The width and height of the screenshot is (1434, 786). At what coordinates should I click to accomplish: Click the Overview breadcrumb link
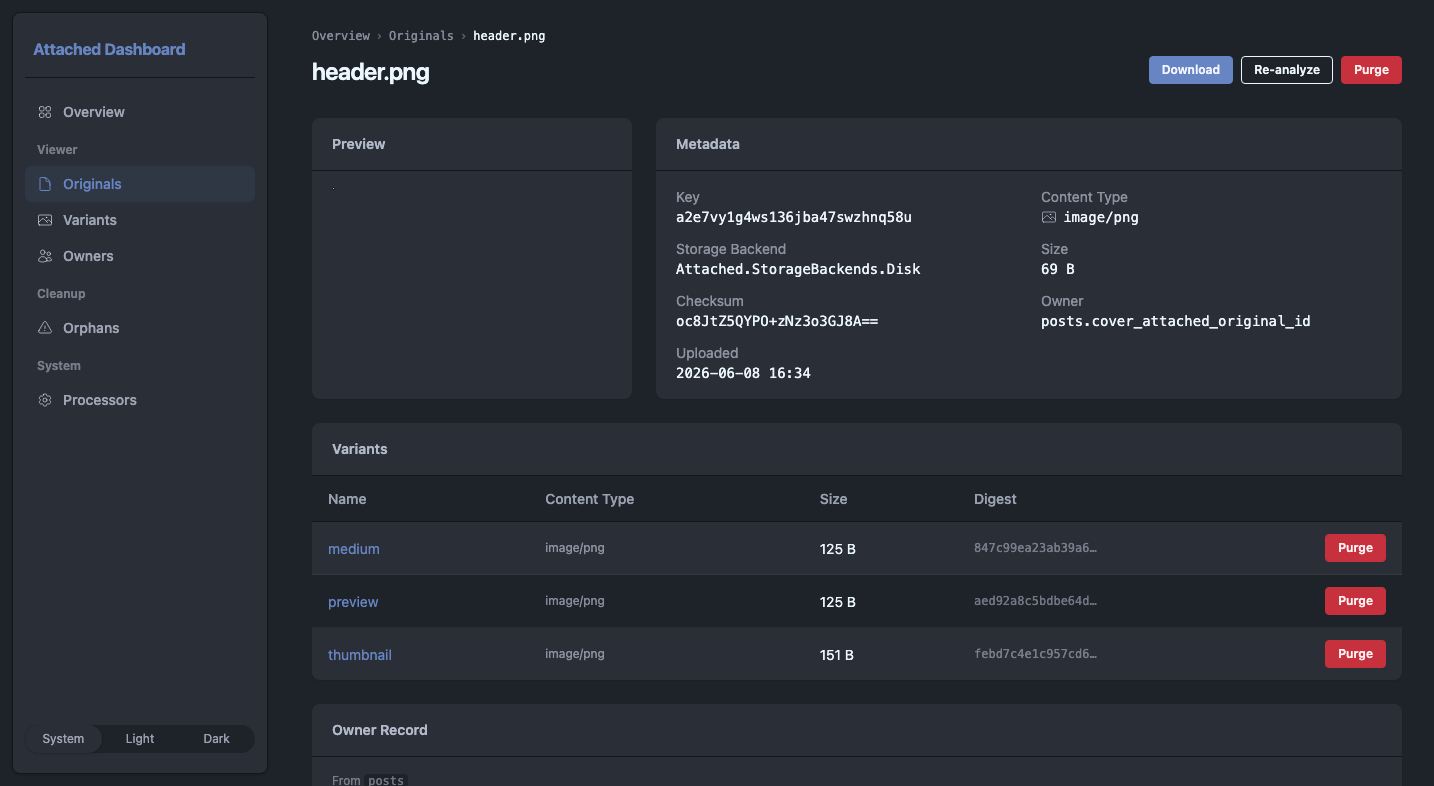pos(341,35)
